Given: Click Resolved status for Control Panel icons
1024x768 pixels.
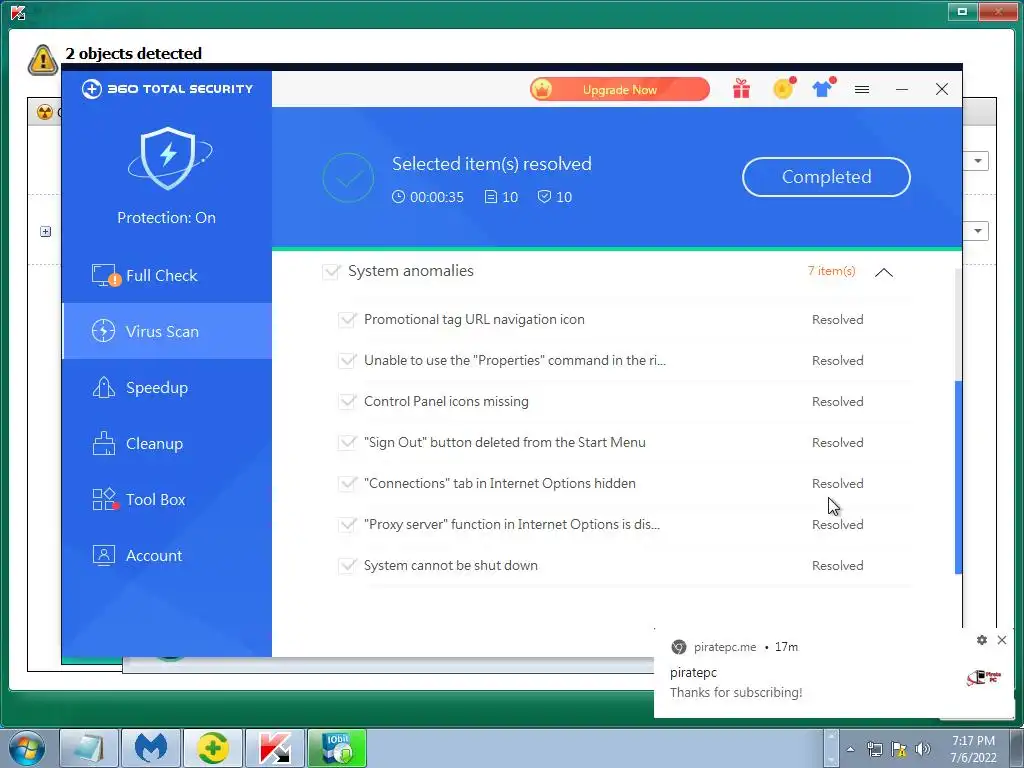Looking at the screenshot, I should (x=838, y=402).
